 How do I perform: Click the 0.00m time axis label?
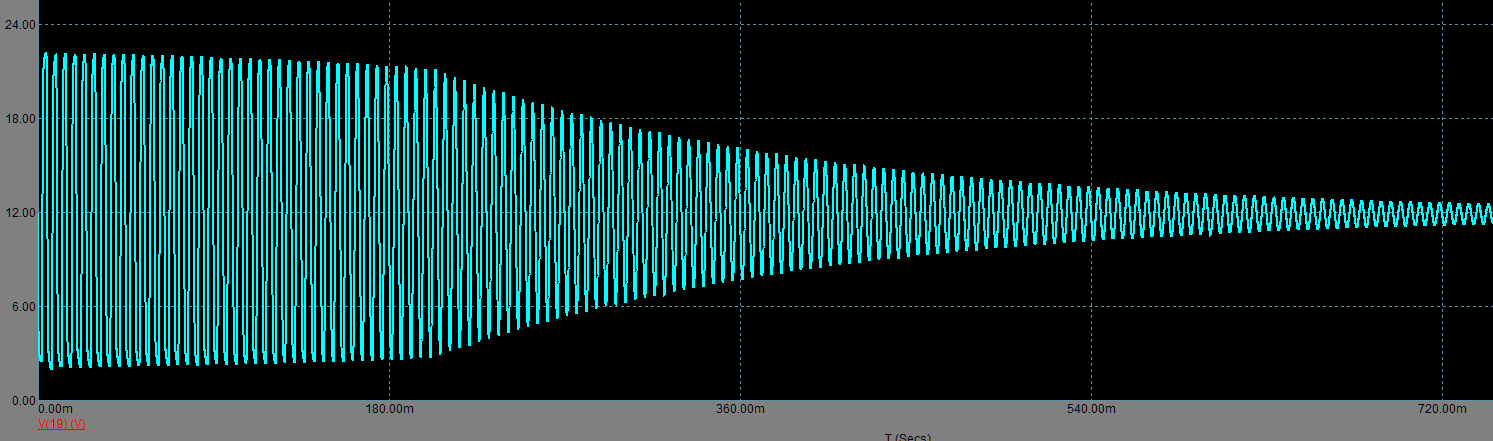pos(55,409)
